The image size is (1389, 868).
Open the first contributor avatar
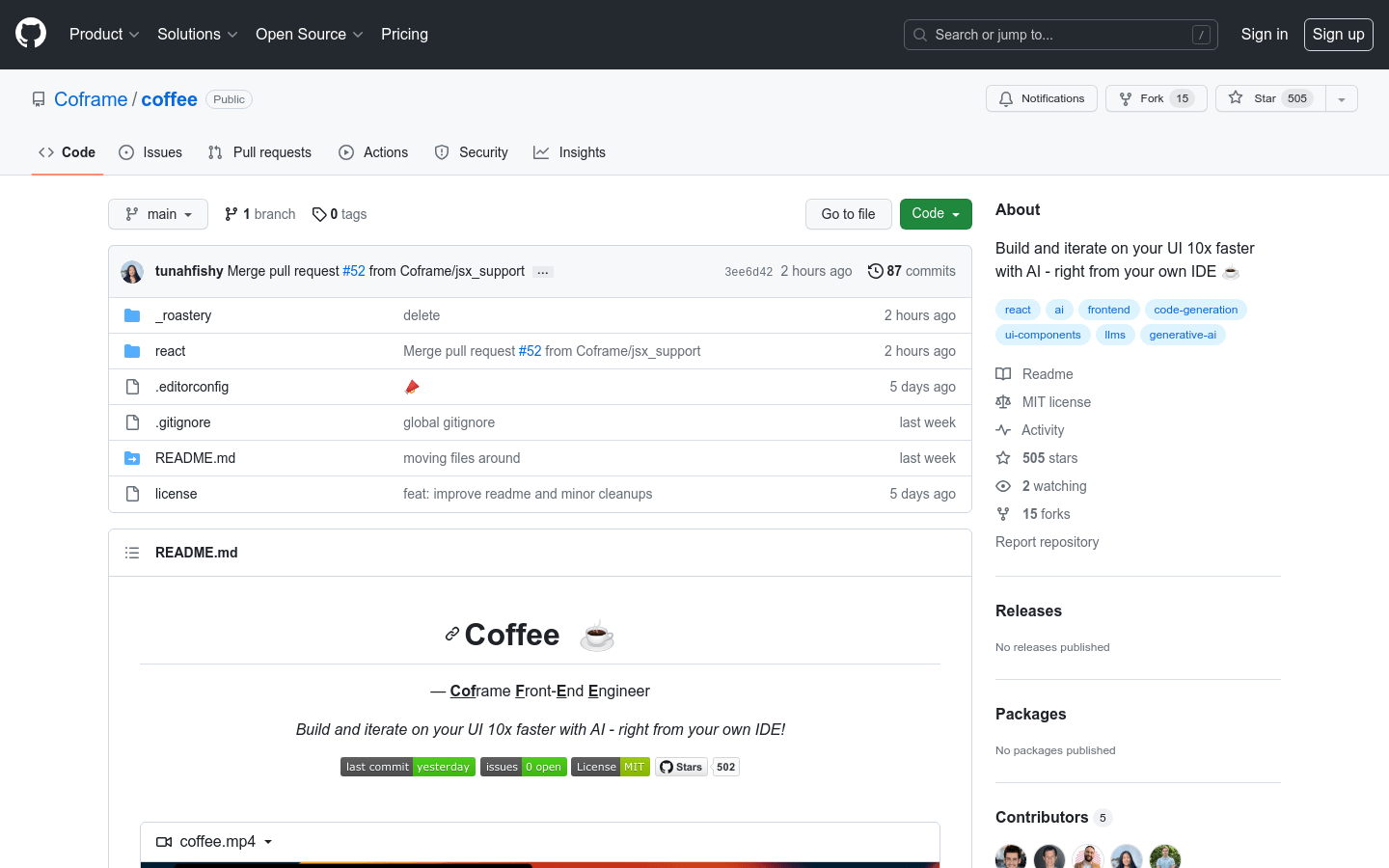pos(1010,855)
